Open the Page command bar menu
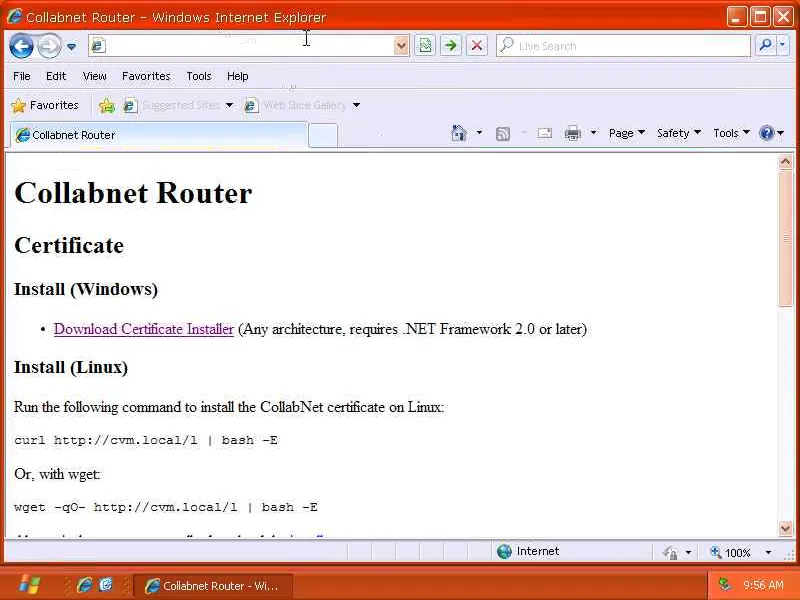The width and height of the screenshot is (800, 600). [627, 133]
